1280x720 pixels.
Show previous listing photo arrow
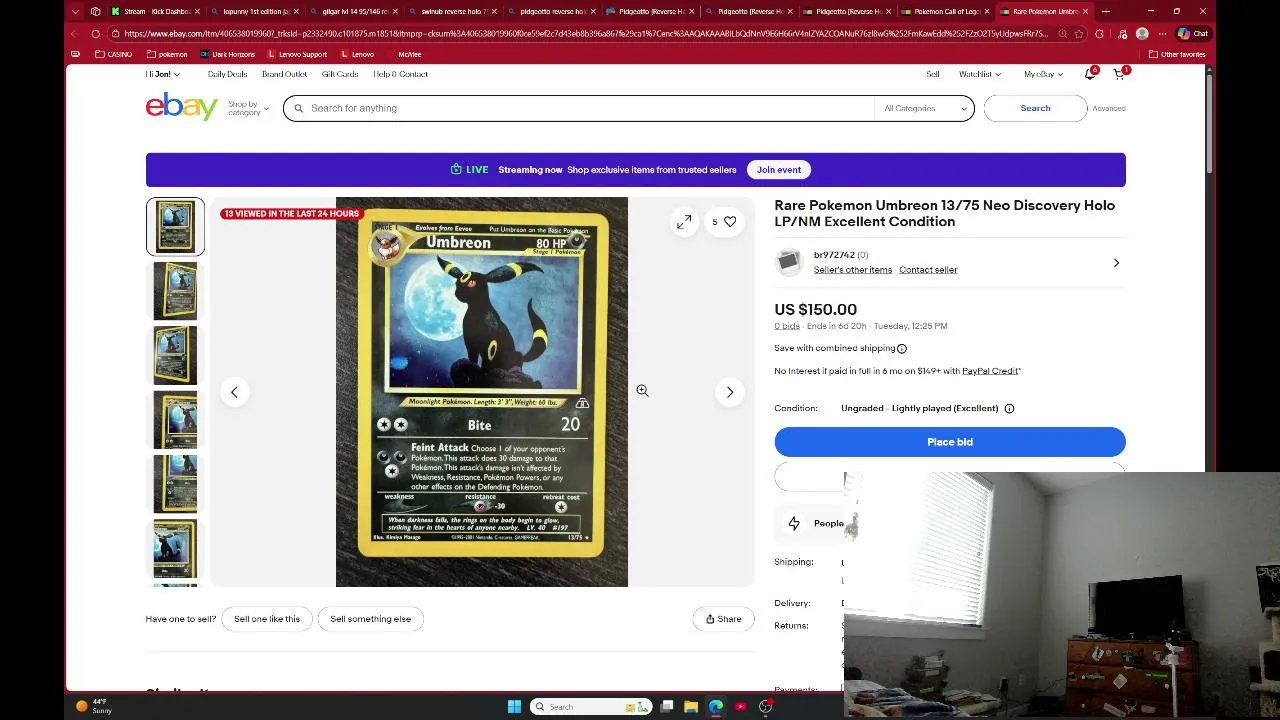[x=234, y=392]
